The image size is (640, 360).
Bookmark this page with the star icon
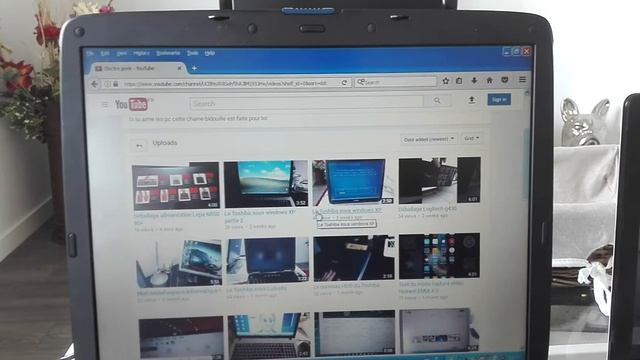coord(446,81)
